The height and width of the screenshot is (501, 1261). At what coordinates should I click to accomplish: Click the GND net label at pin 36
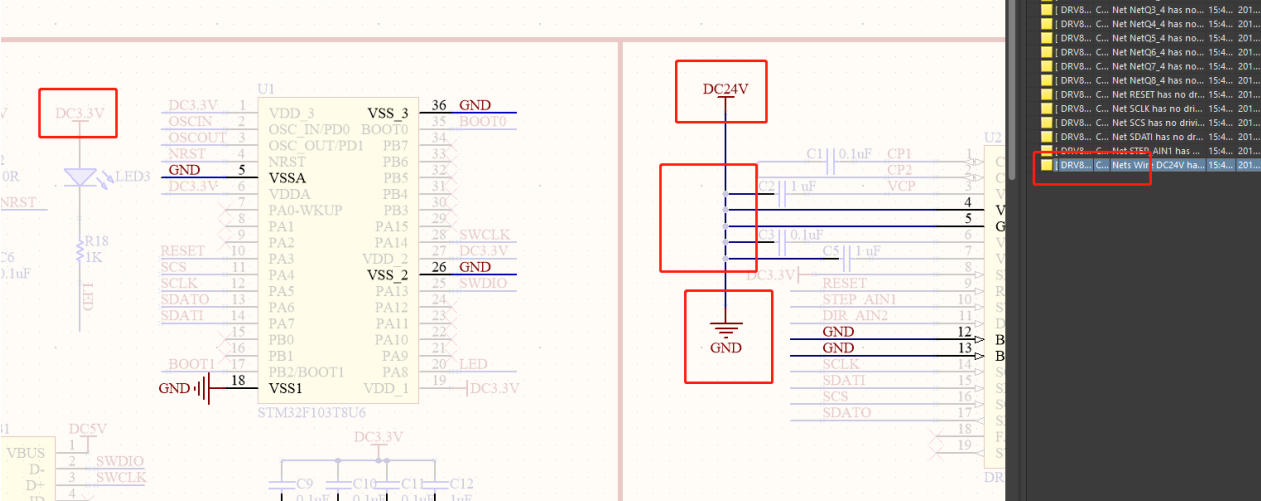click(x=475, y=105)
